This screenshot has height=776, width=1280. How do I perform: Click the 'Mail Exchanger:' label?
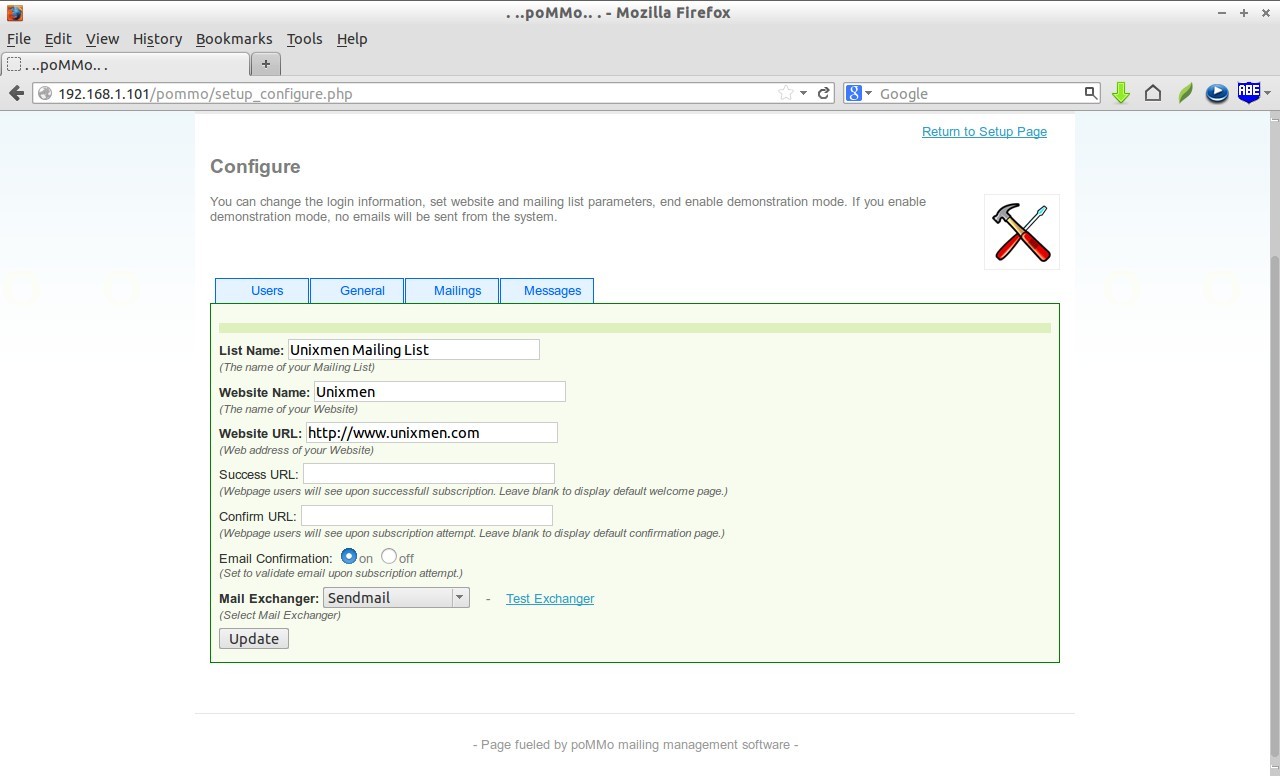[269, 598]
